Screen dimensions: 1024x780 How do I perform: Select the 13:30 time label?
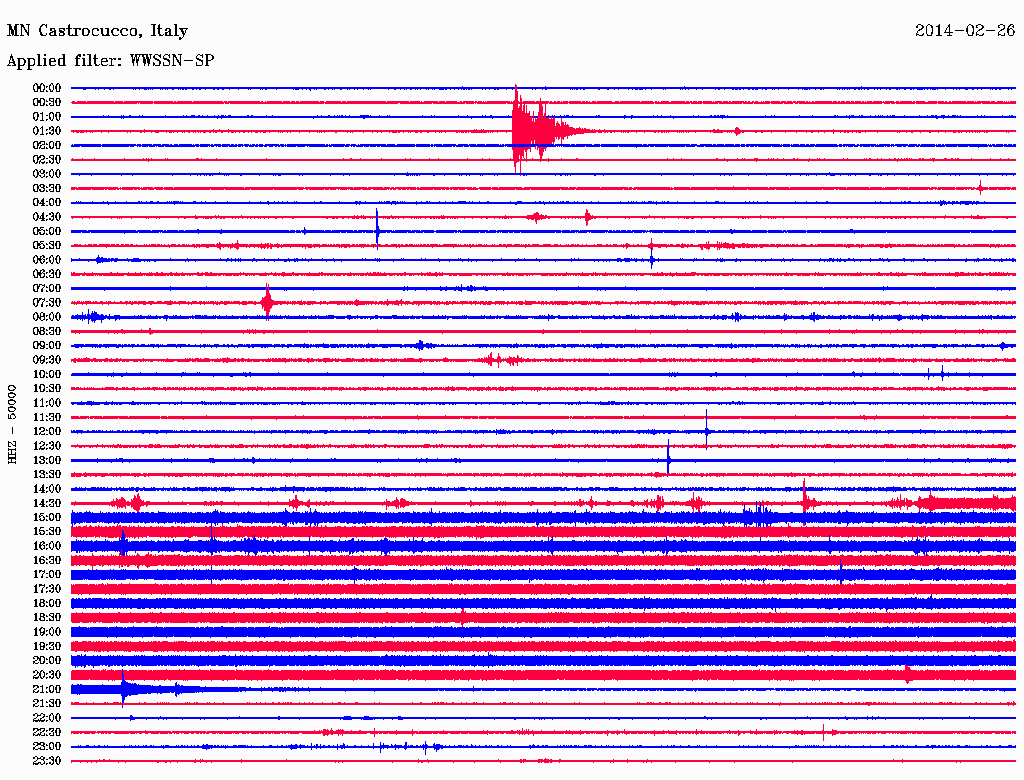(x=46, y=474)
